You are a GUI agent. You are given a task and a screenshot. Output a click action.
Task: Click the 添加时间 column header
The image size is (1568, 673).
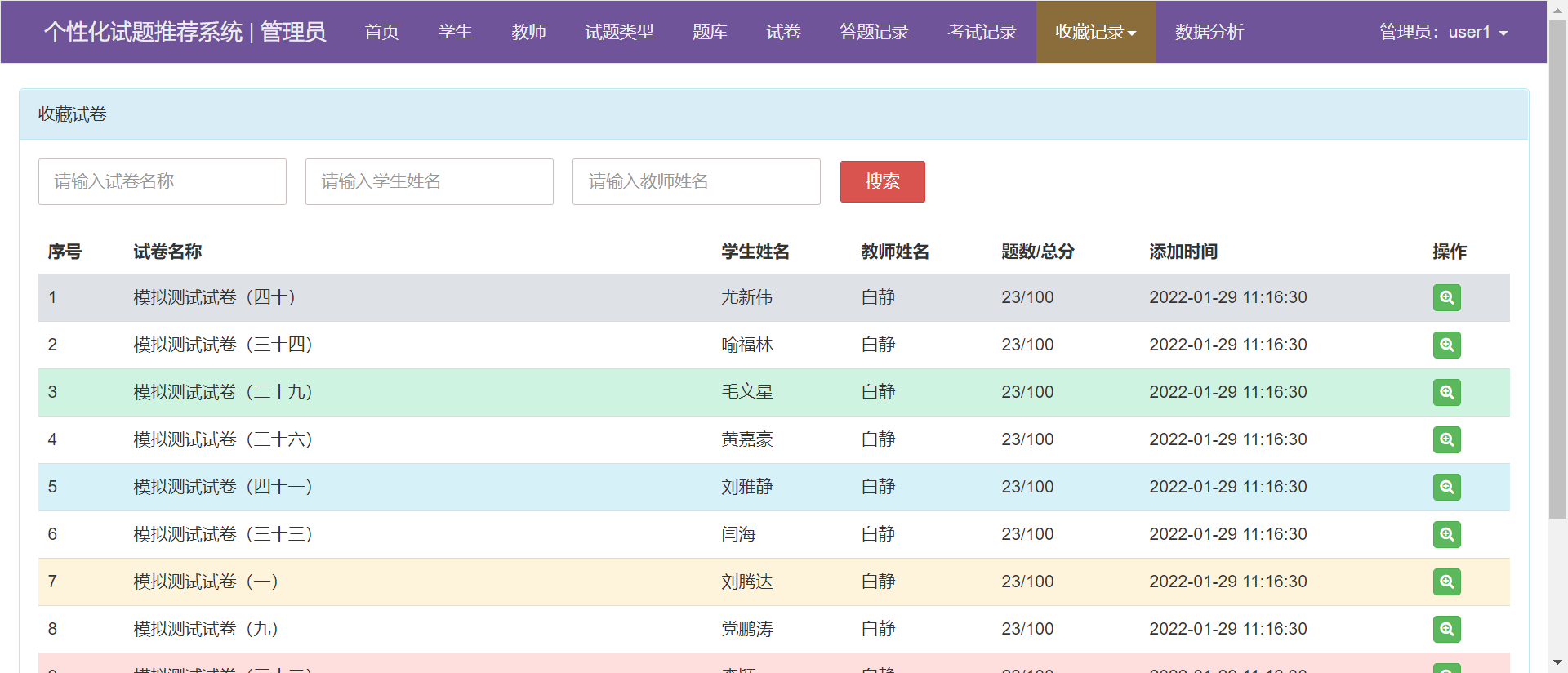[1183, 252]
